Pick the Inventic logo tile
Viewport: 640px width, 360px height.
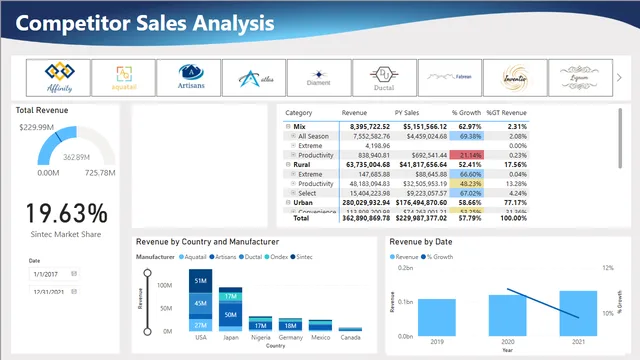click(515, 78)
